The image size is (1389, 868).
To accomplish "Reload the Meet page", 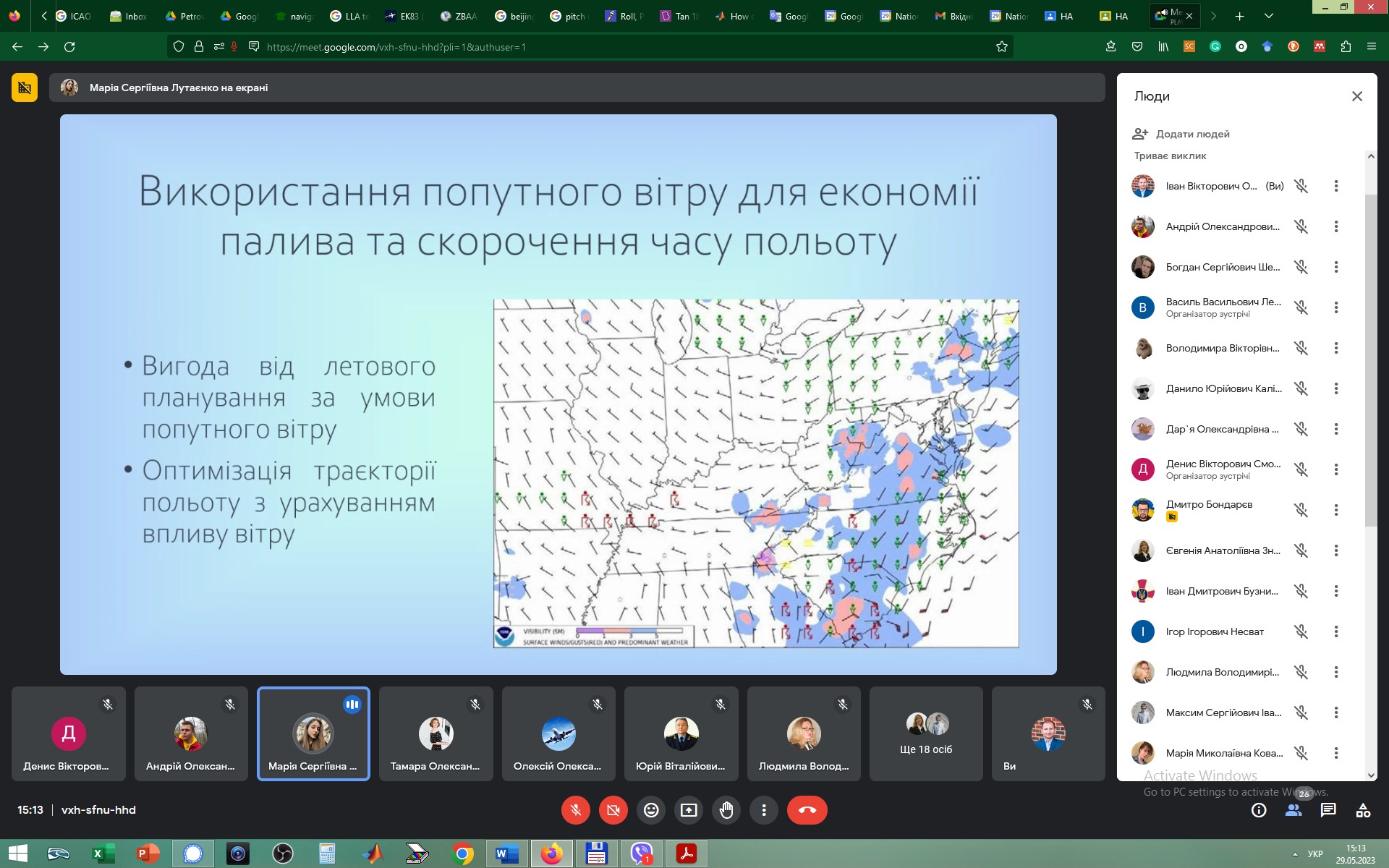I will point(69,46).
